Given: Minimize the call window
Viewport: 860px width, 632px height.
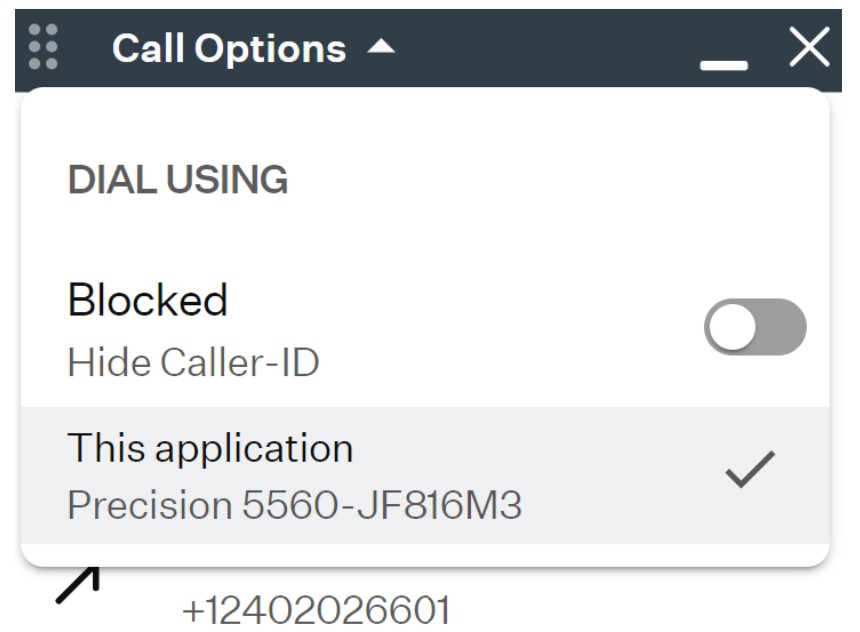Looking at the screenshot, I should (723, 65).
